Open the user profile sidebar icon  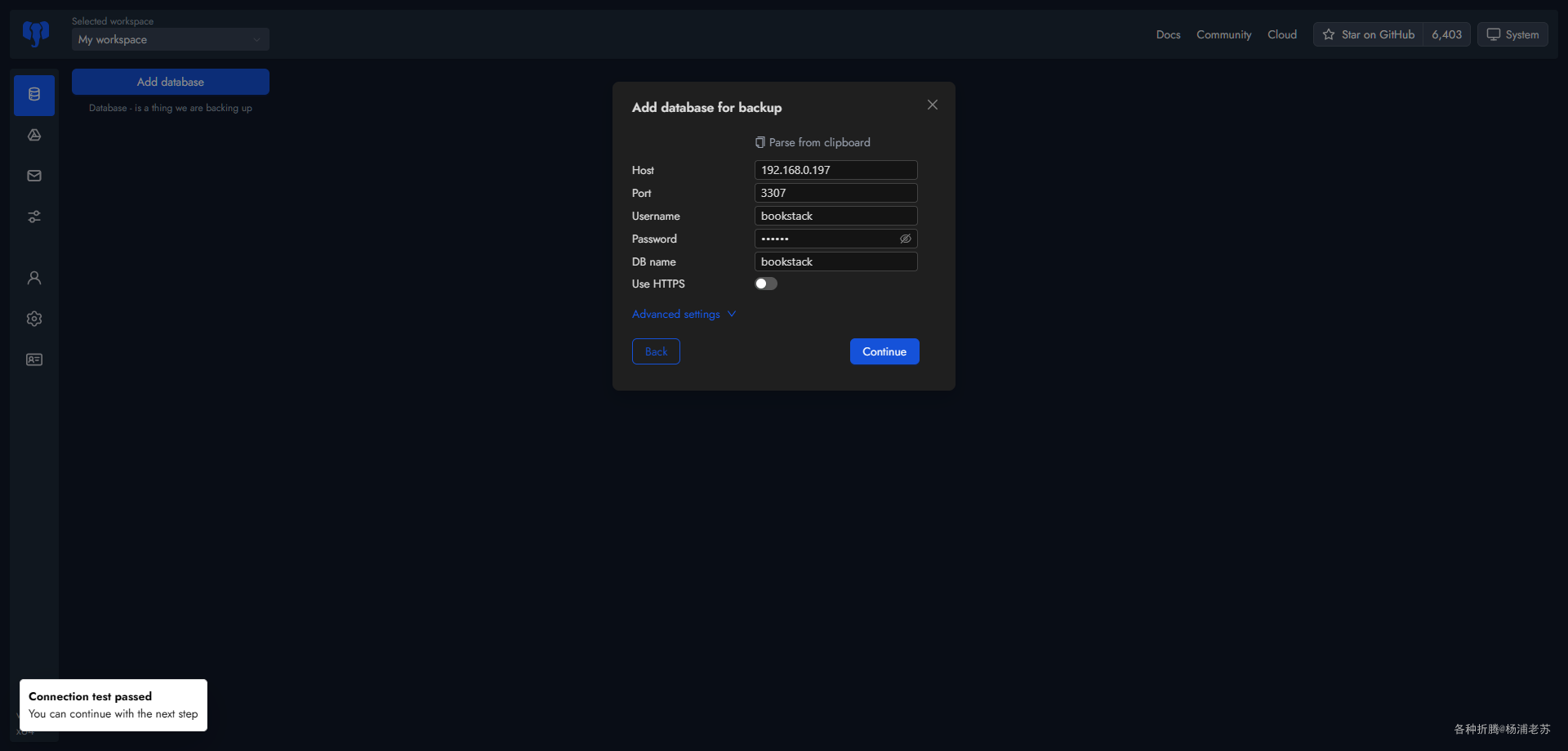tap(34, 279)
